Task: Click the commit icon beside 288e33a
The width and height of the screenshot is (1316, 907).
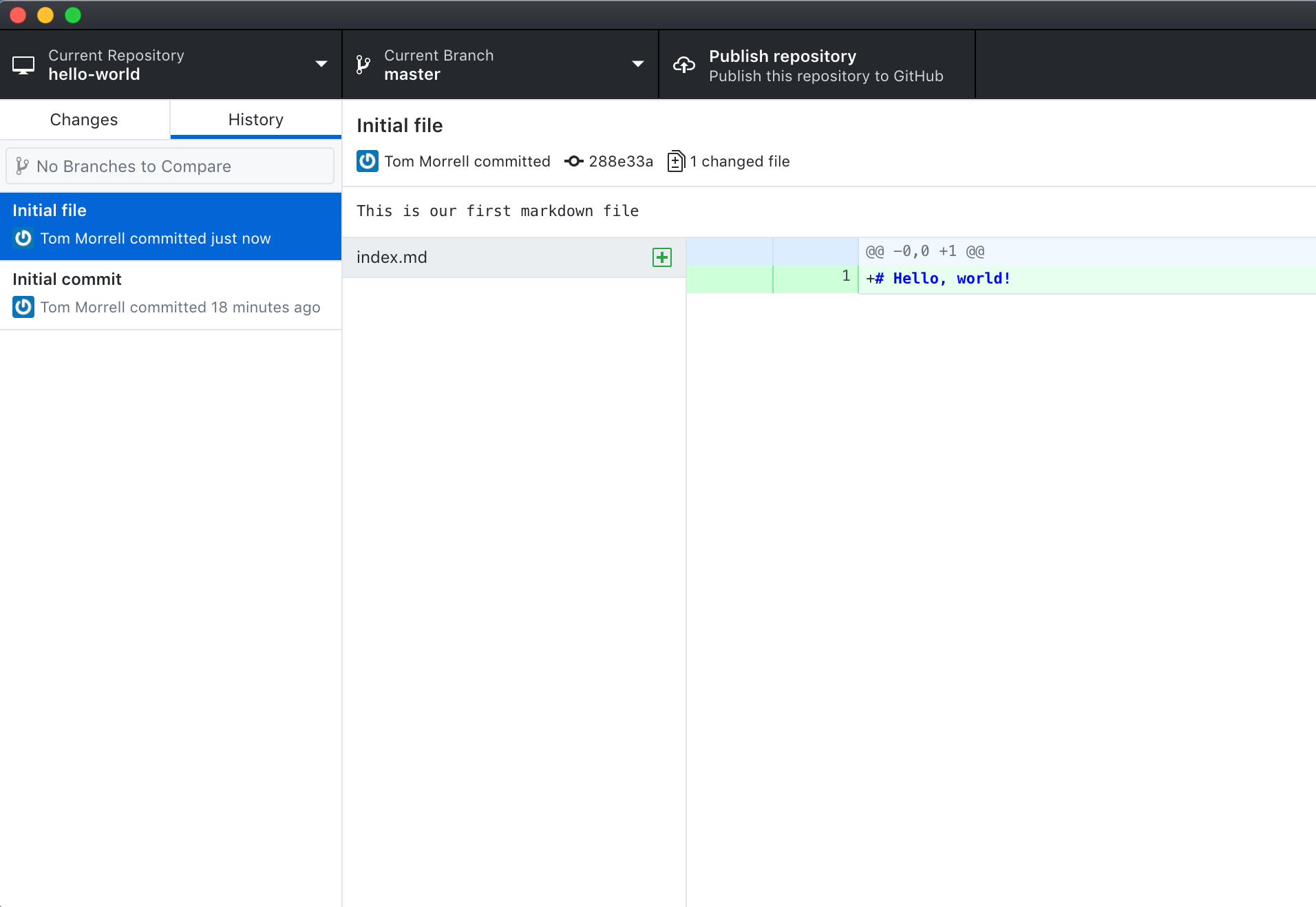Action: click(x=573, y=161)
